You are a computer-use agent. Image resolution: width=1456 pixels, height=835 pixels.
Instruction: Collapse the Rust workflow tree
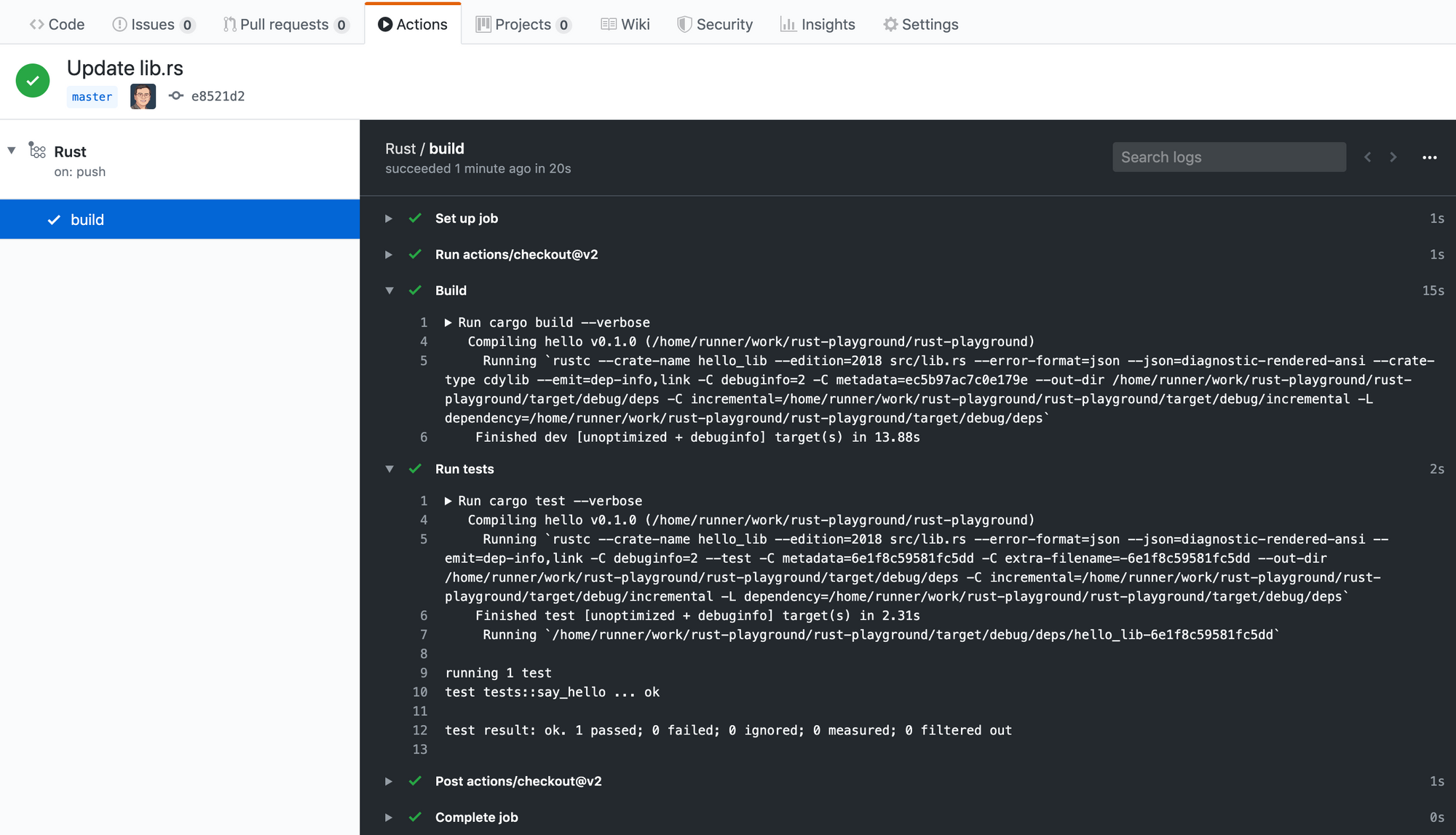(x=12, y=151)
